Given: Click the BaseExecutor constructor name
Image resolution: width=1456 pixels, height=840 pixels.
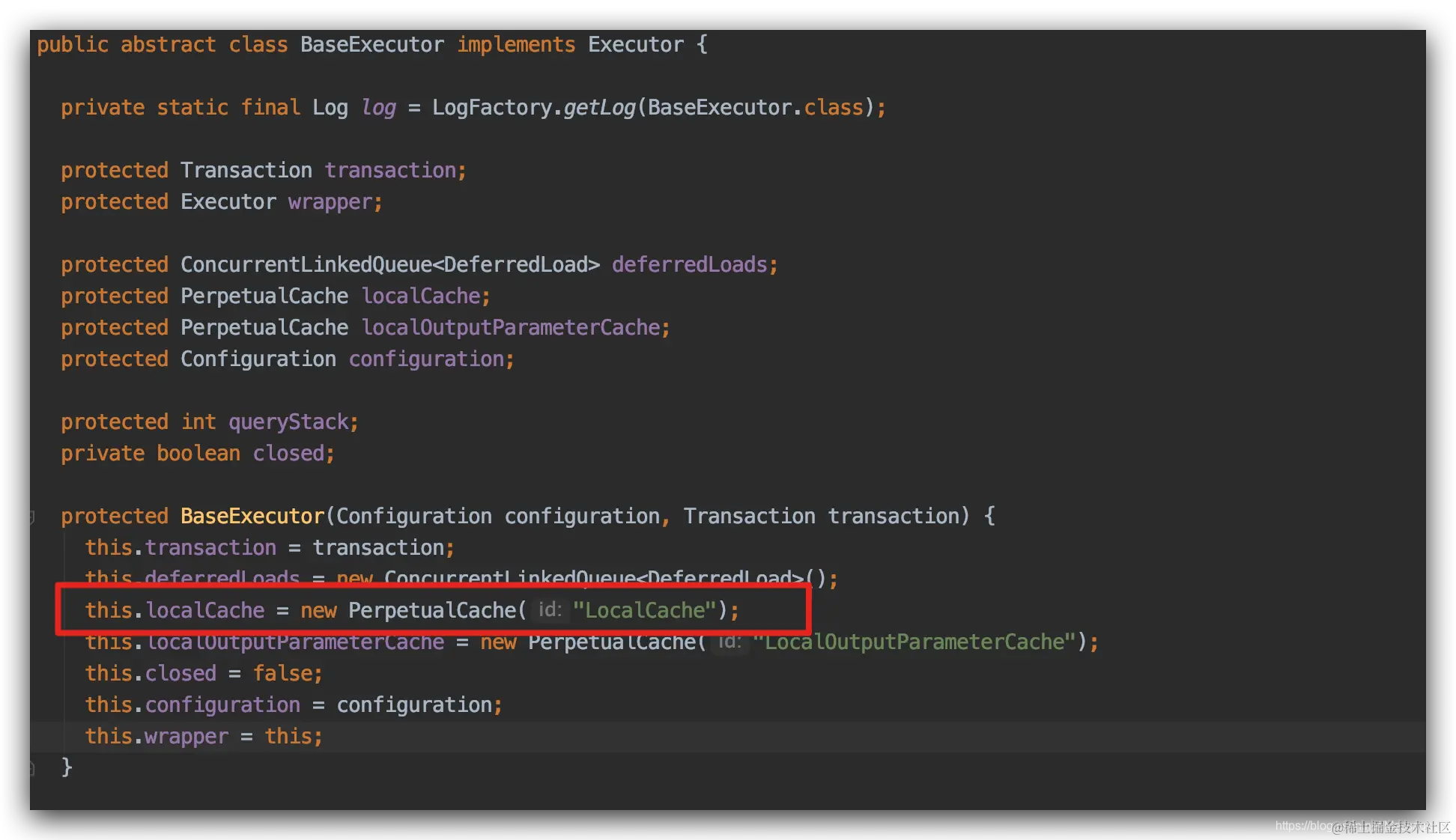Looking at the screenshot, I should (252, 517).
